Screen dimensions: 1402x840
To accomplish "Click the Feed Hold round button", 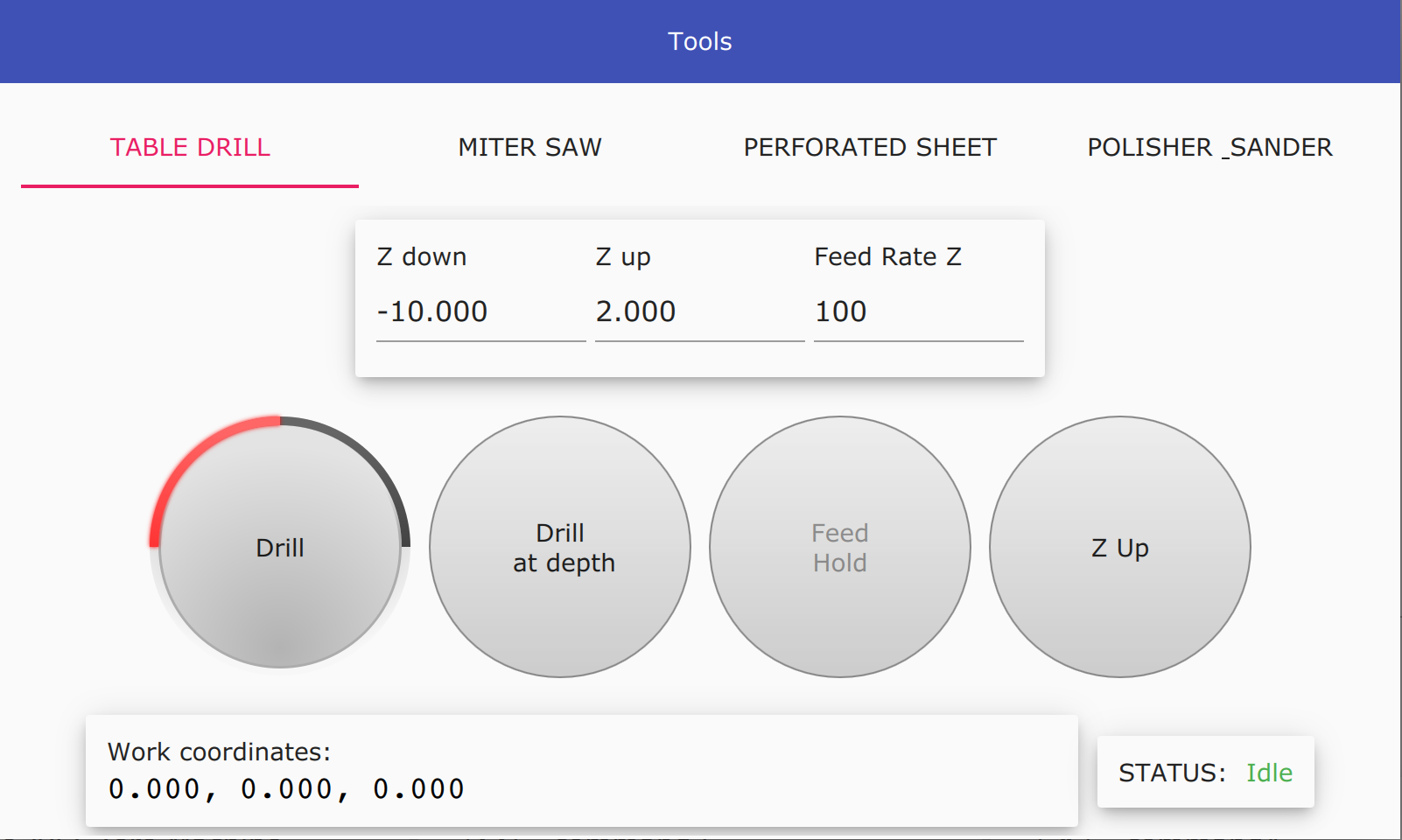I will click(840, 548).
